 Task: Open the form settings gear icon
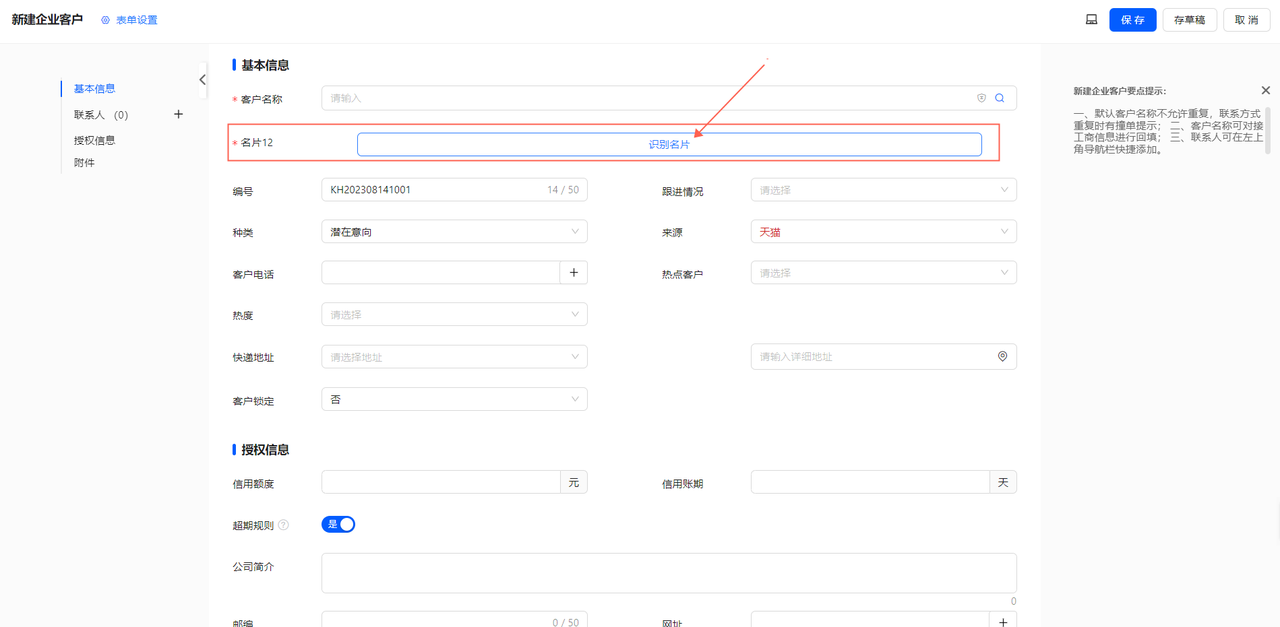coord(105,20)
